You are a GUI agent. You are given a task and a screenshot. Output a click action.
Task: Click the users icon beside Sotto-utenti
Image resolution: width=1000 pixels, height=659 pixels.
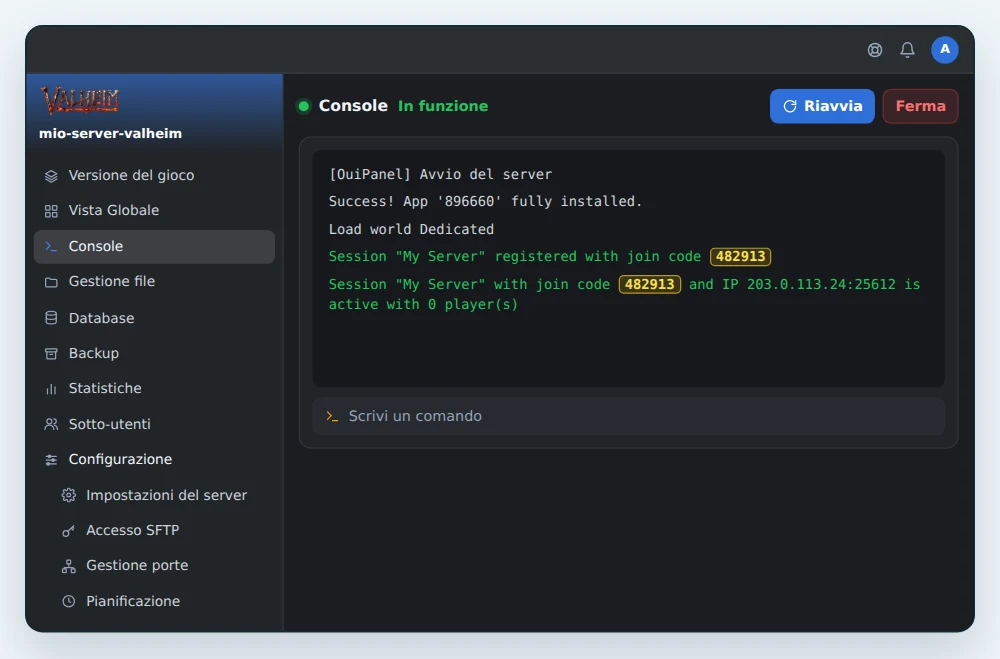point(51,424)
